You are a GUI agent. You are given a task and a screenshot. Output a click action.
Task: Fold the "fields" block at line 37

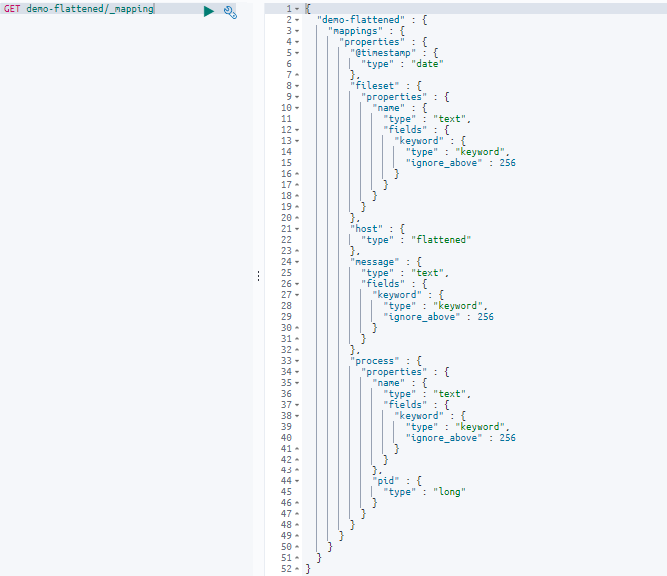click(x=297, y=405)
